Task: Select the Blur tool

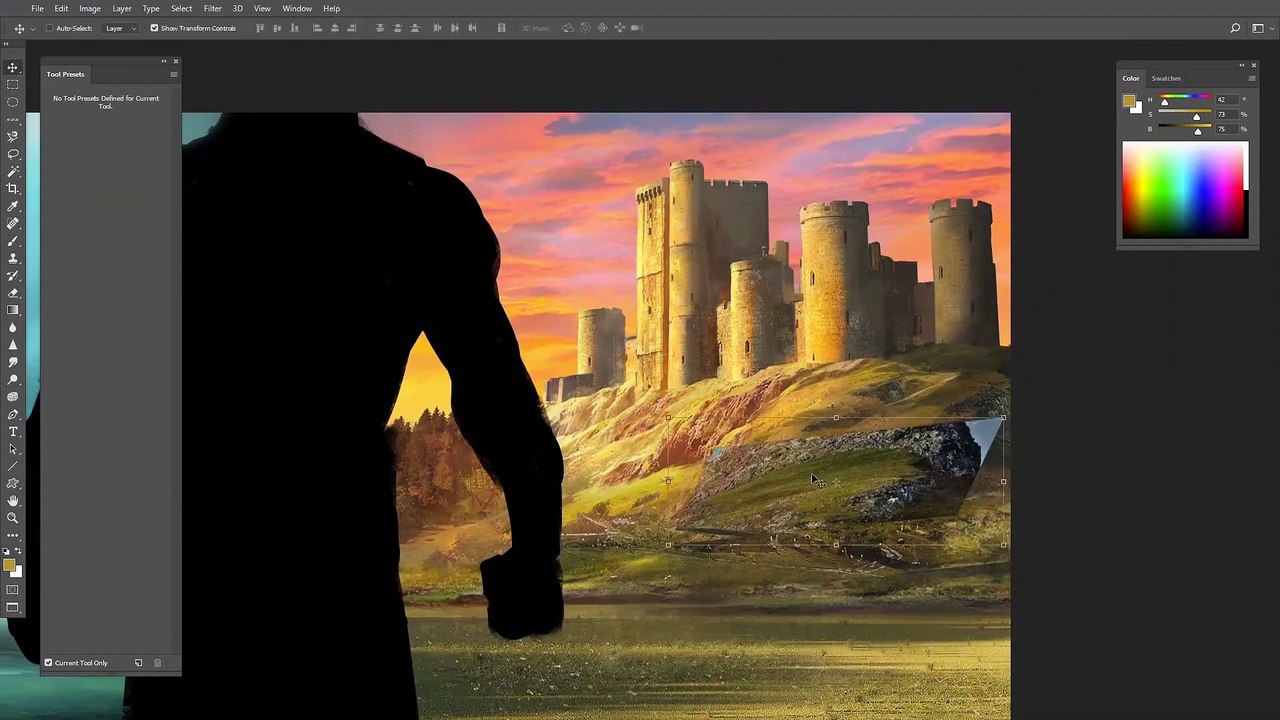Action: [x=13, y=327]
